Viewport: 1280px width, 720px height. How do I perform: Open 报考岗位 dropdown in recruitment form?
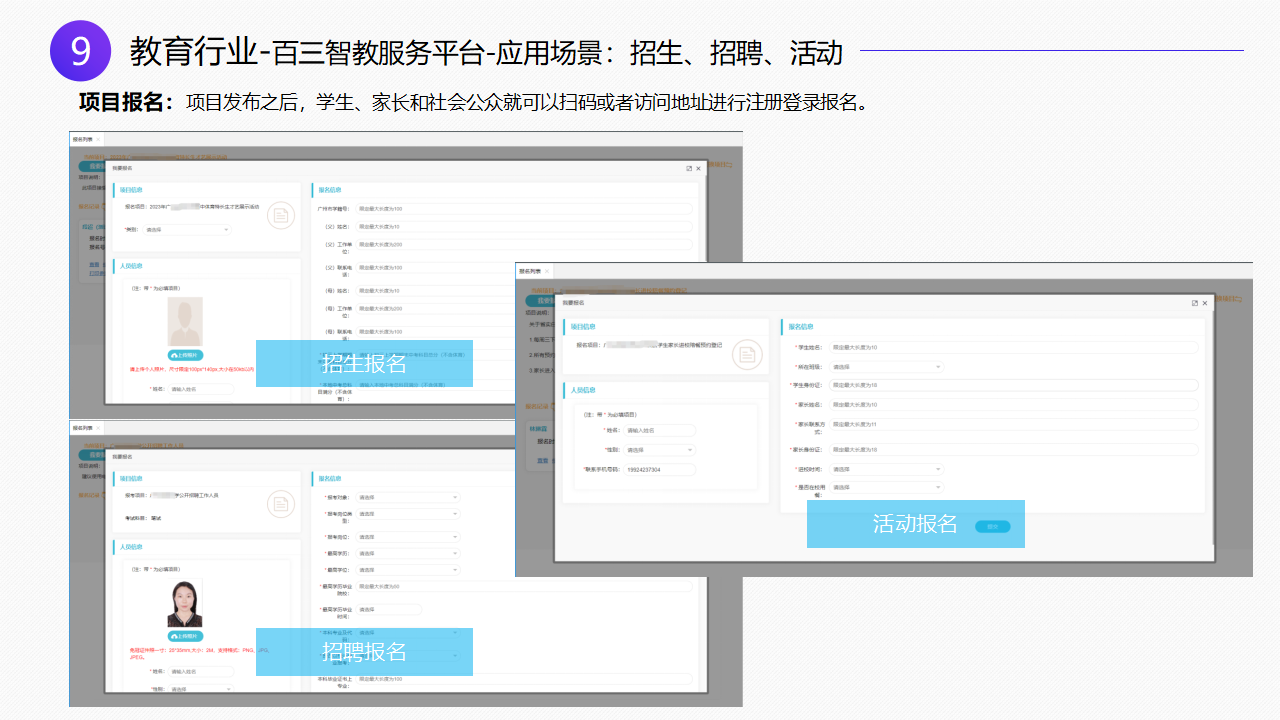click(408, 537)
